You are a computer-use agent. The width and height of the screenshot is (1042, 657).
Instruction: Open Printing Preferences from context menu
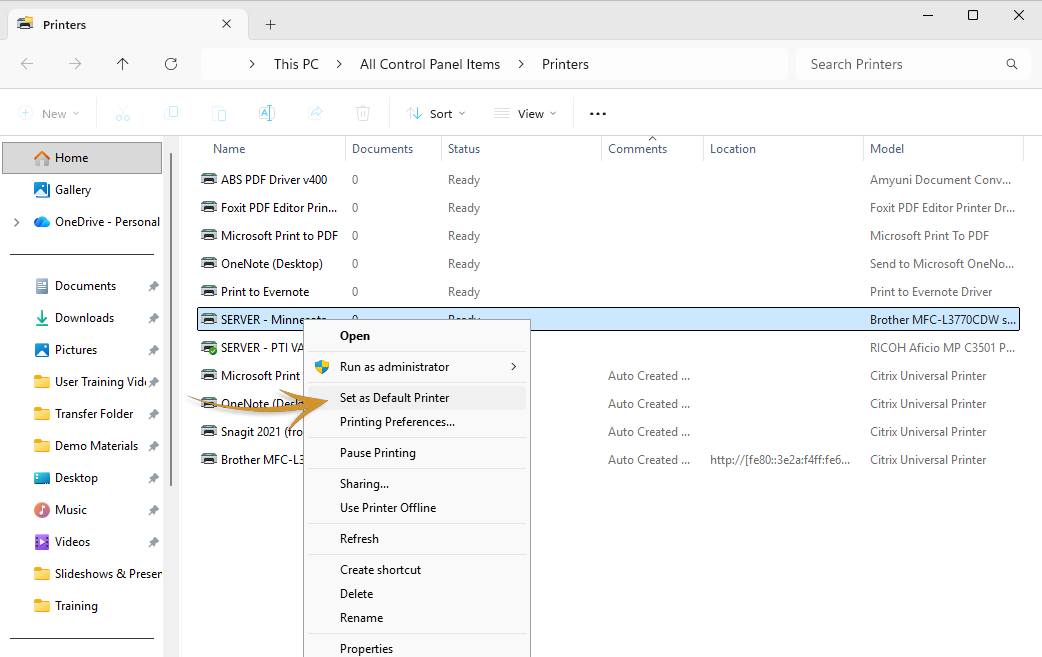(x=417, y=422)
